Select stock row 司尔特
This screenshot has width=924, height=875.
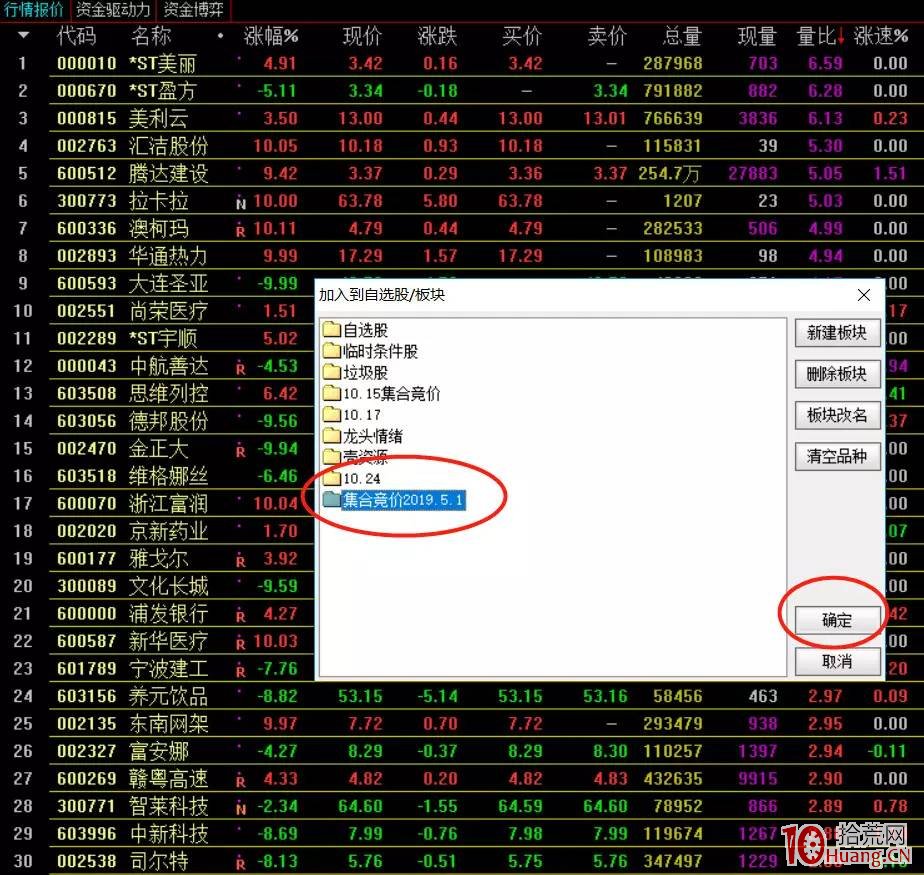[462, 861]
